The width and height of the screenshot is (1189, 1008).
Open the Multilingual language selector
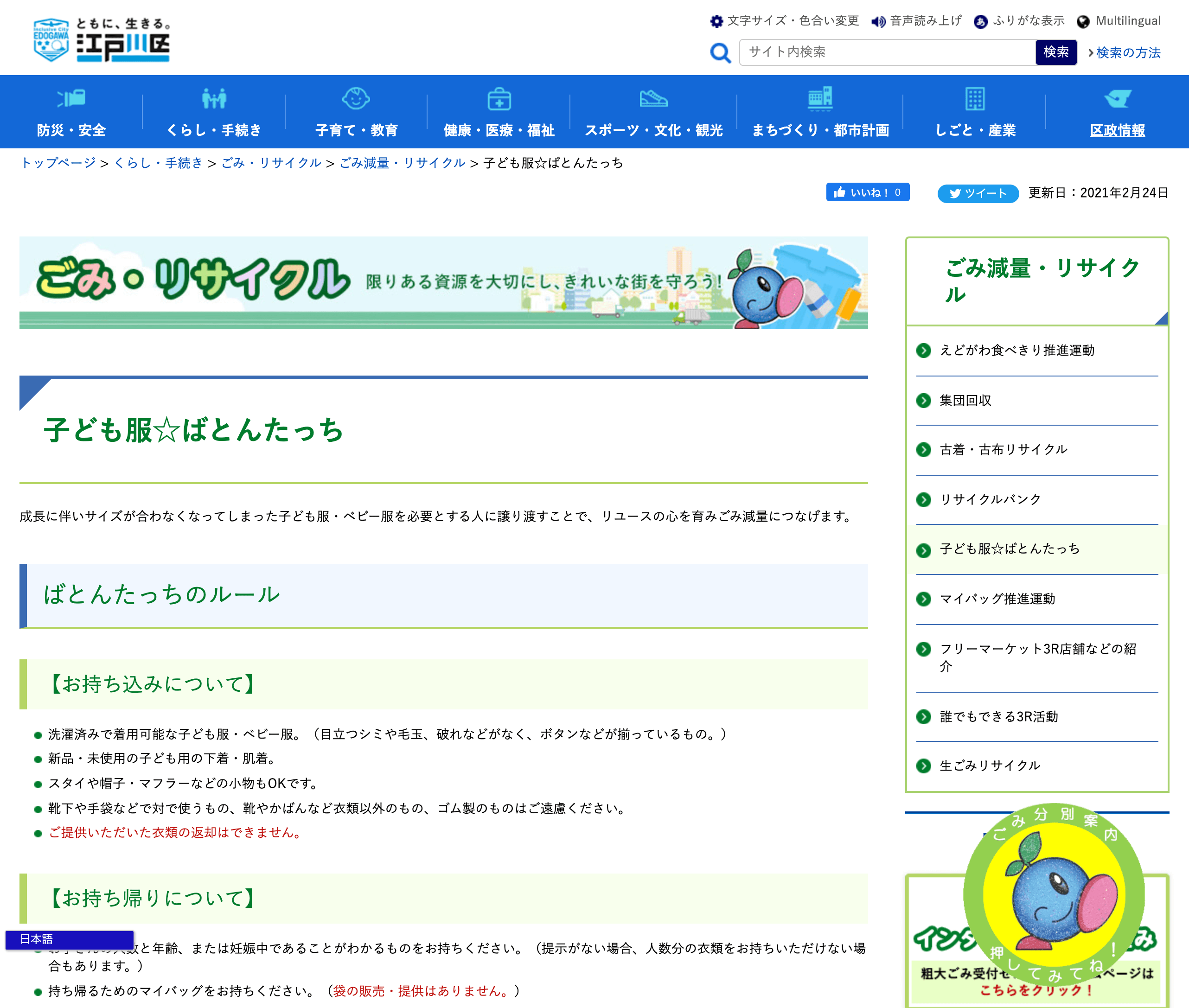(x=1119, y=21)
